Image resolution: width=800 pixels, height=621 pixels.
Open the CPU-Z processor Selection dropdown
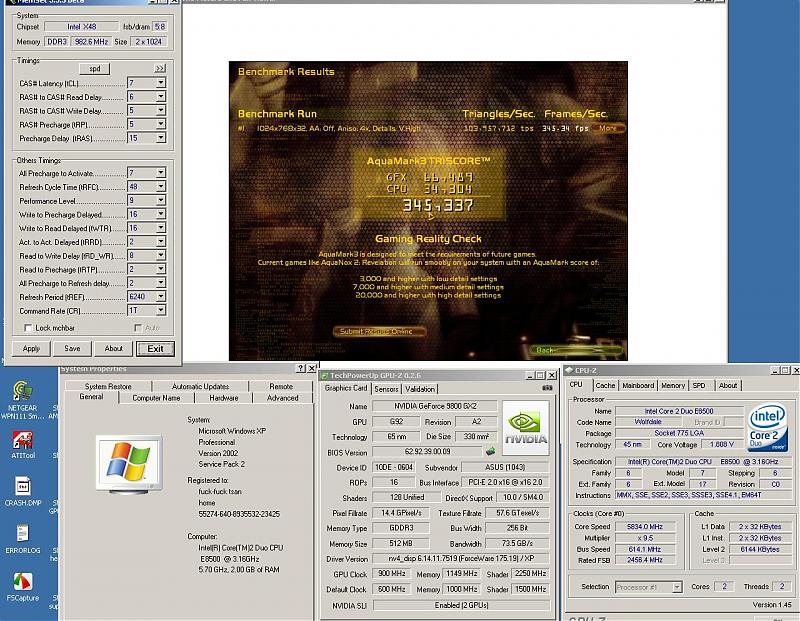click(677, 587)
